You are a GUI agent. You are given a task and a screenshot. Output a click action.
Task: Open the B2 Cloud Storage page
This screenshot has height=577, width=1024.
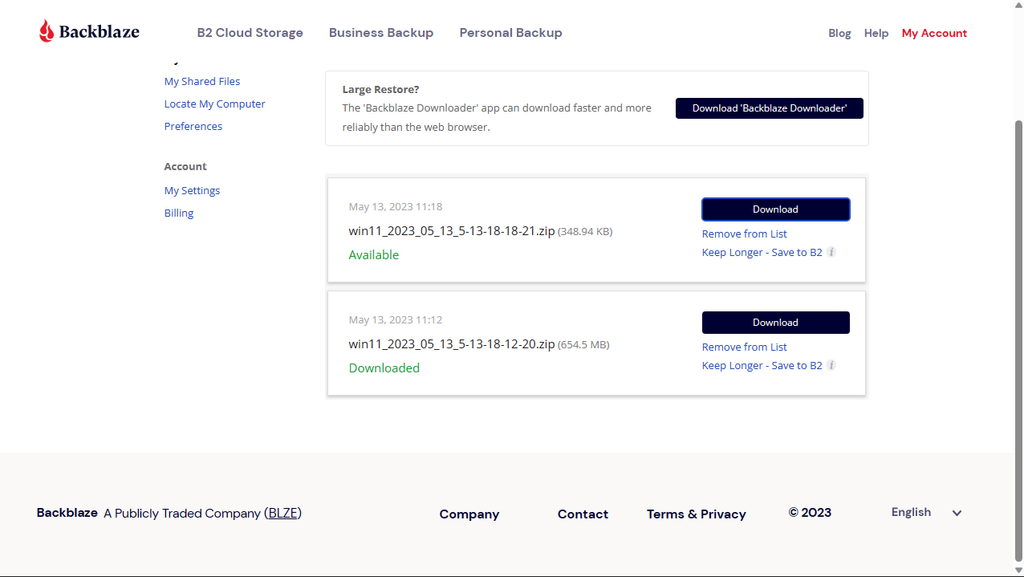tap(249, 32)
